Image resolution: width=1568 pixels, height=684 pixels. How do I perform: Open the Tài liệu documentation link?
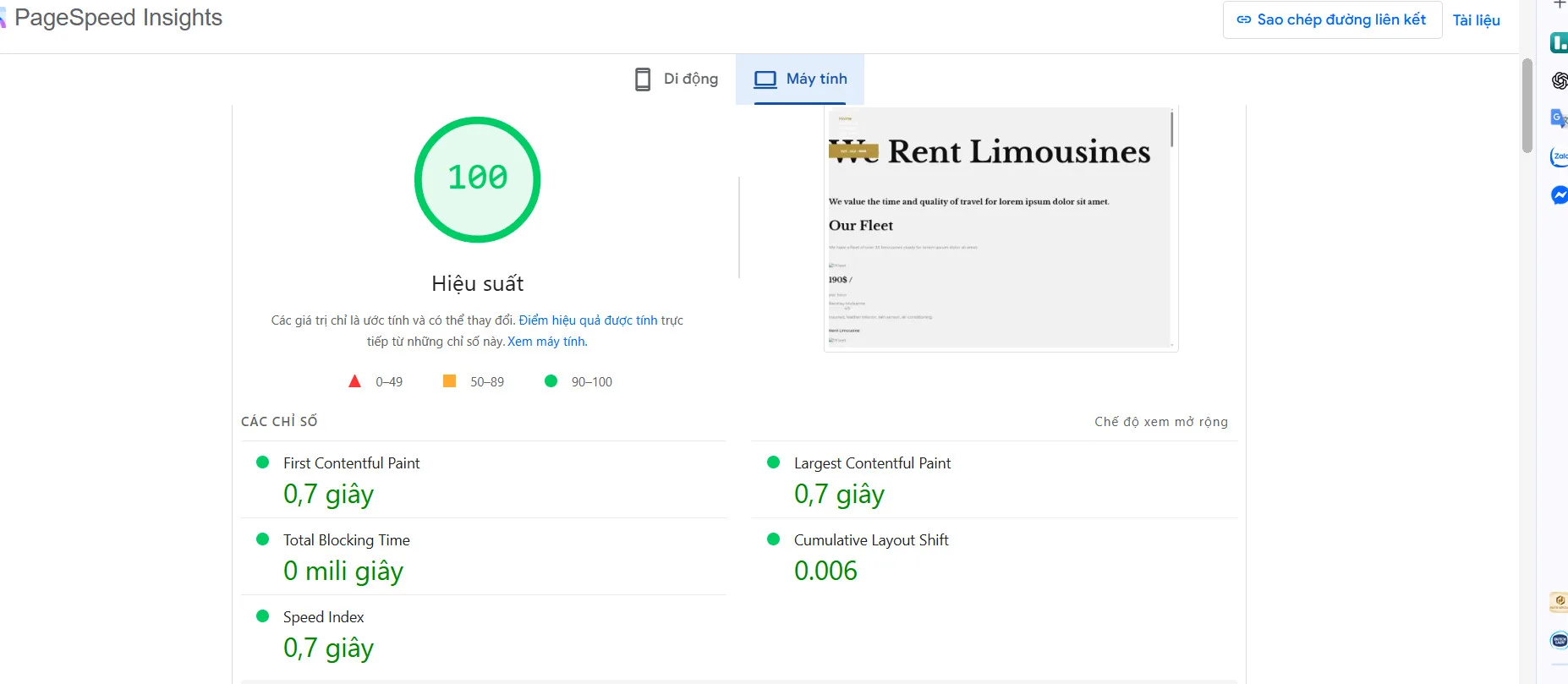pyautogui.click(x=1476, y=20)
